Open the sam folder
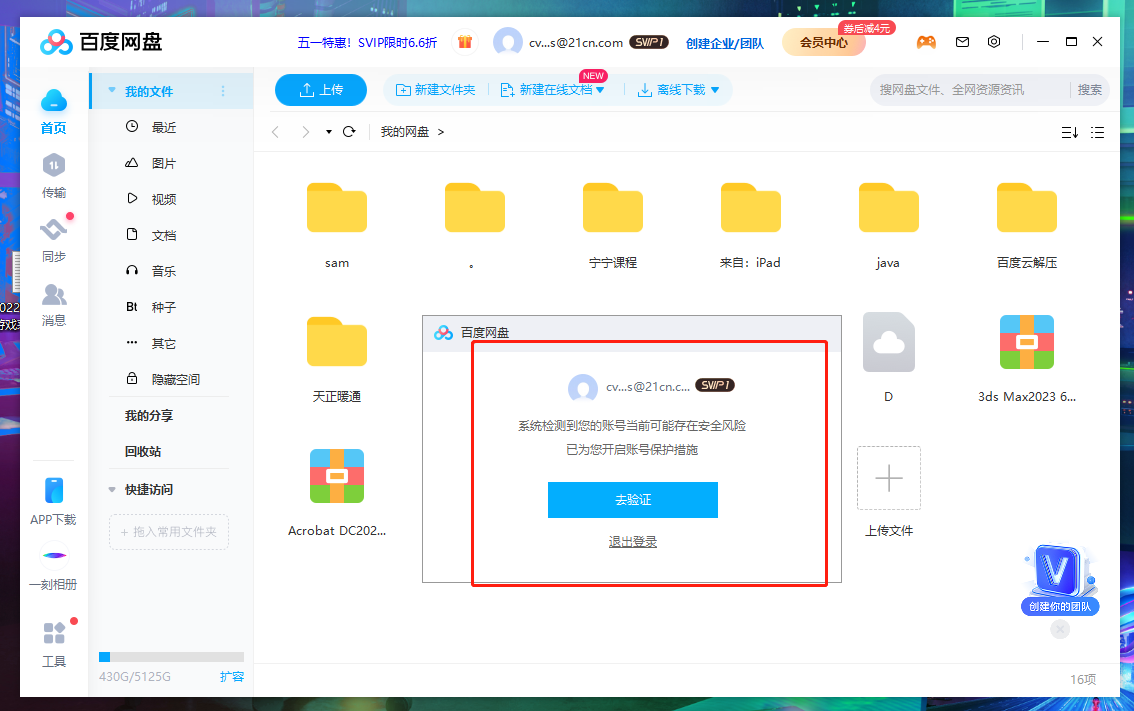Viewport: 1134px width, 711px height. [x=337, y=208]
